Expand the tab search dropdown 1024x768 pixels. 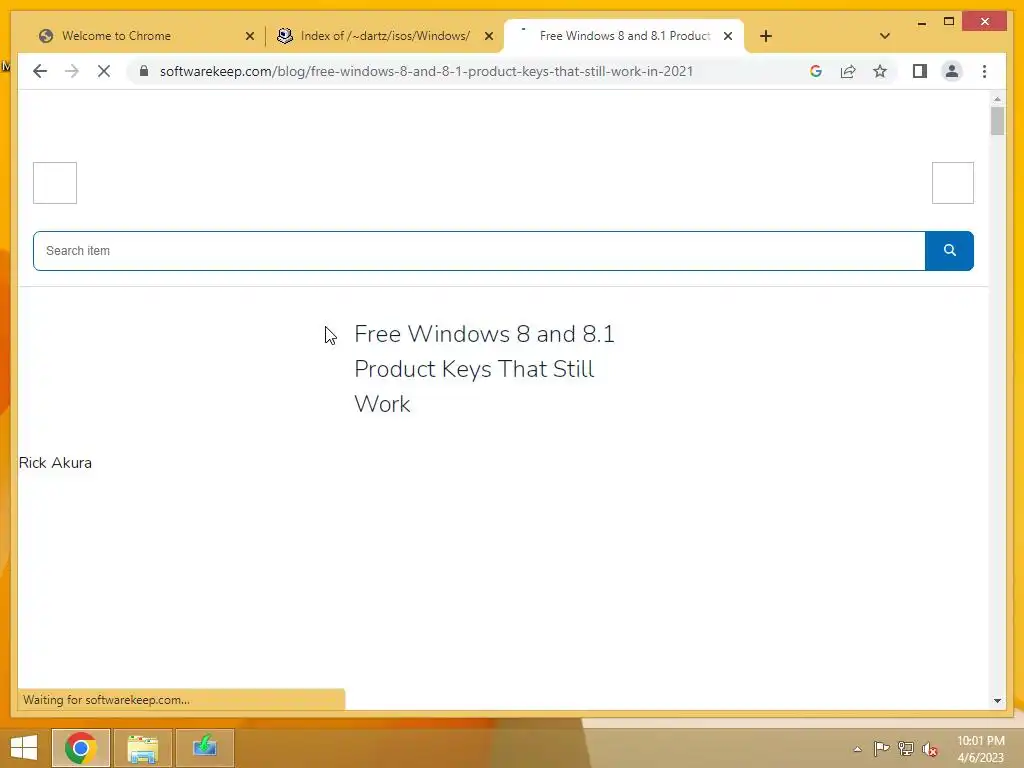(885, 36)
